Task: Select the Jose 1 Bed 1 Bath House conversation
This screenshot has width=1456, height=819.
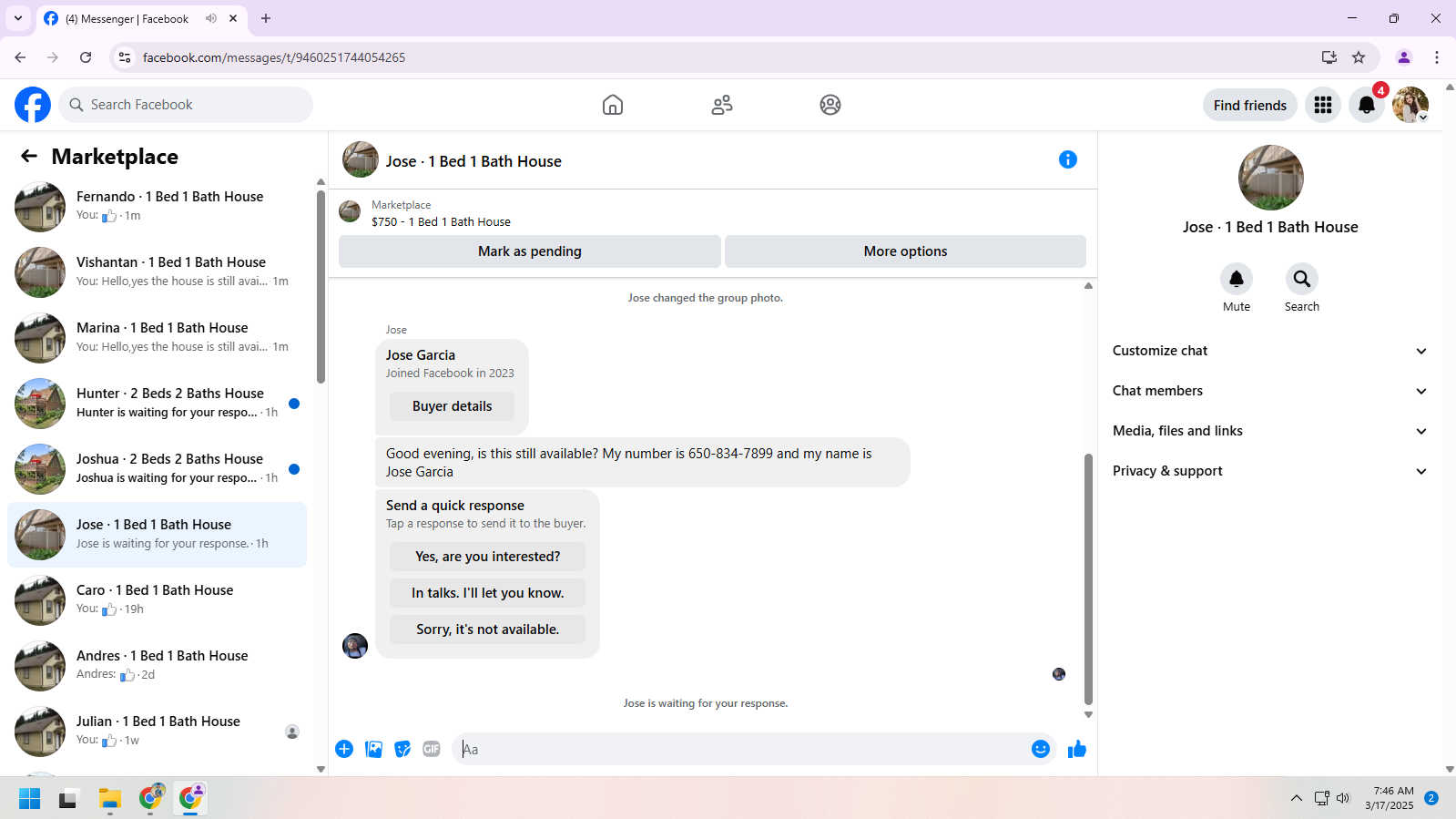Action: coord(157,535)
